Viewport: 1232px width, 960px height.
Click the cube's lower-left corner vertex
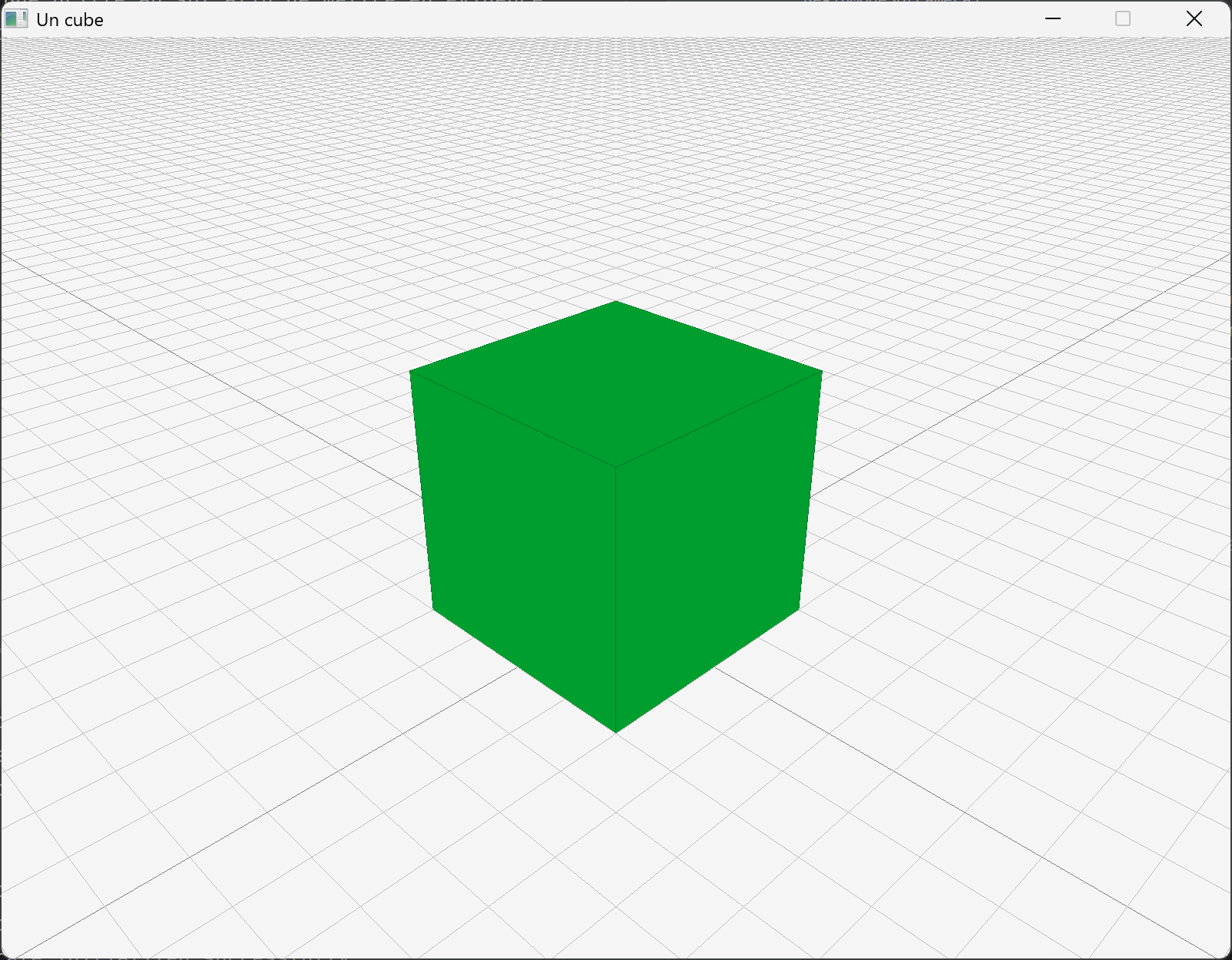[434, 609]
